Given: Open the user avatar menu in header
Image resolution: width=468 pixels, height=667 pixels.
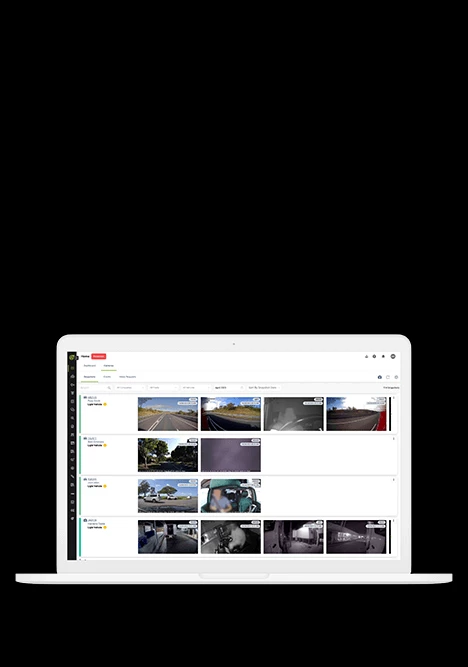Looking at the screenshot, I should (x=393, y=356).
